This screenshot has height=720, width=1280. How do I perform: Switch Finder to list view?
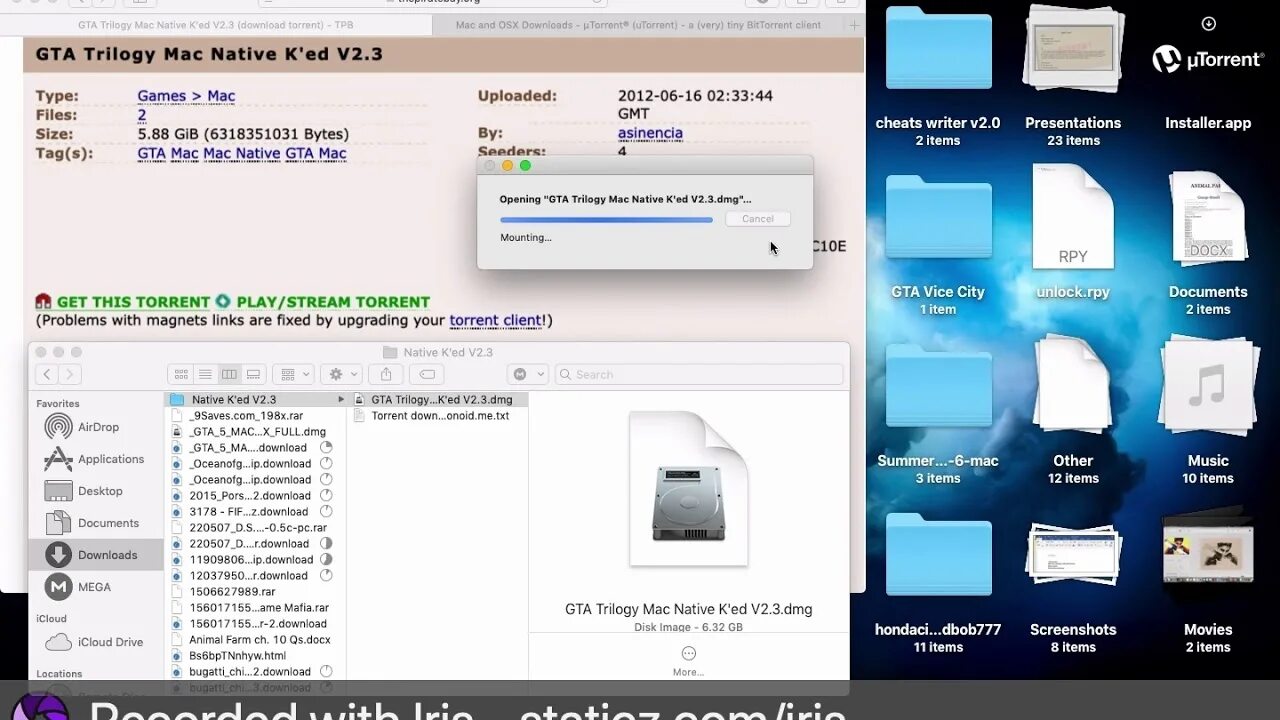pyautogui.click(x=205, y=374)
